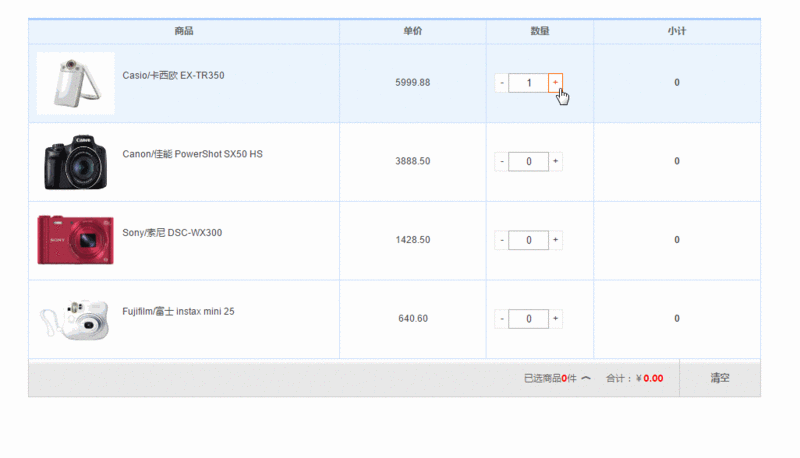Click product name Sony/索尼 DSC-WX300

[x=172, y=233]
